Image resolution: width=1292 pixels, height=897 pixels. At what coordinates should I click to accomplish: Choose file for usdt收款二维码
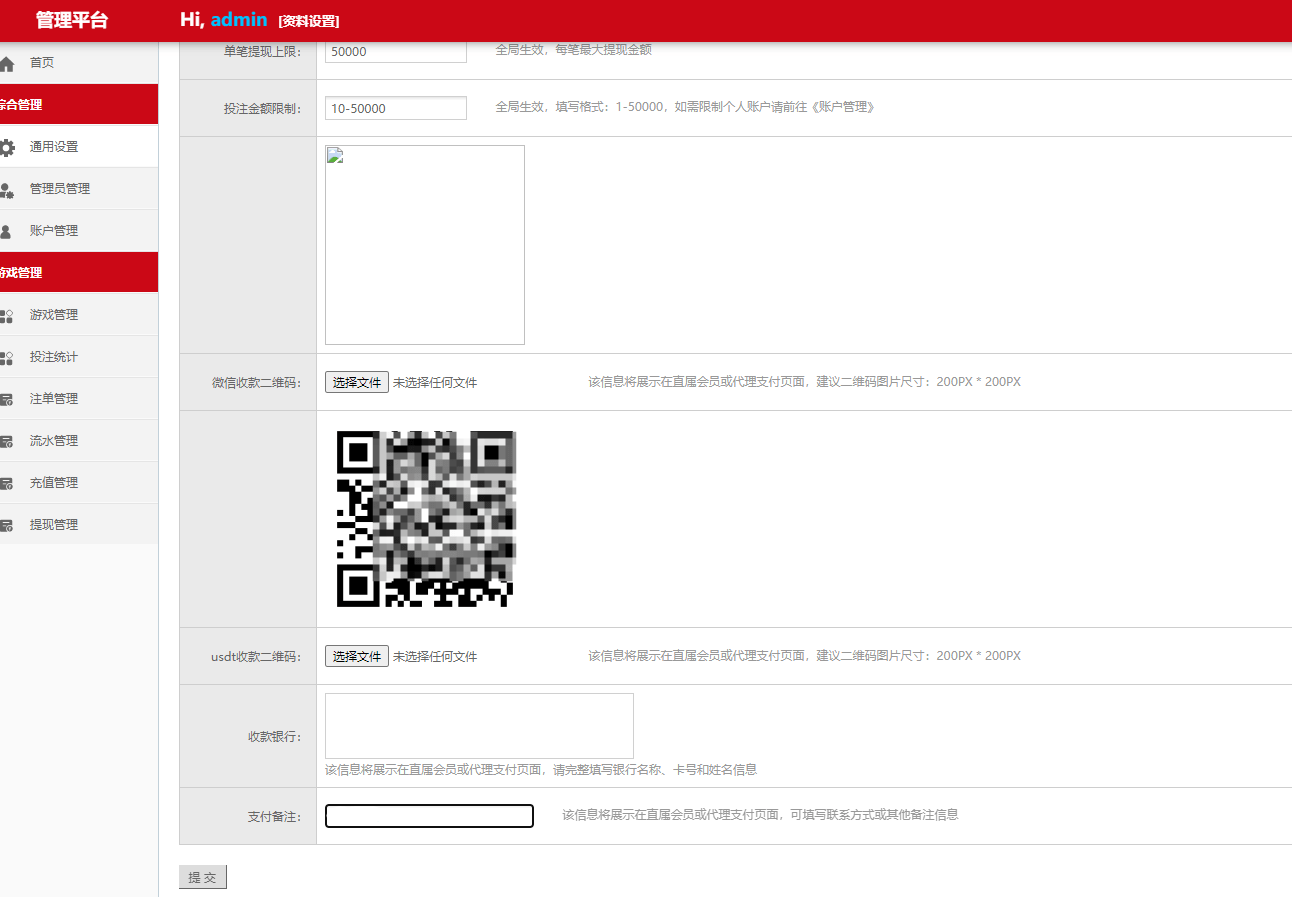357,657
